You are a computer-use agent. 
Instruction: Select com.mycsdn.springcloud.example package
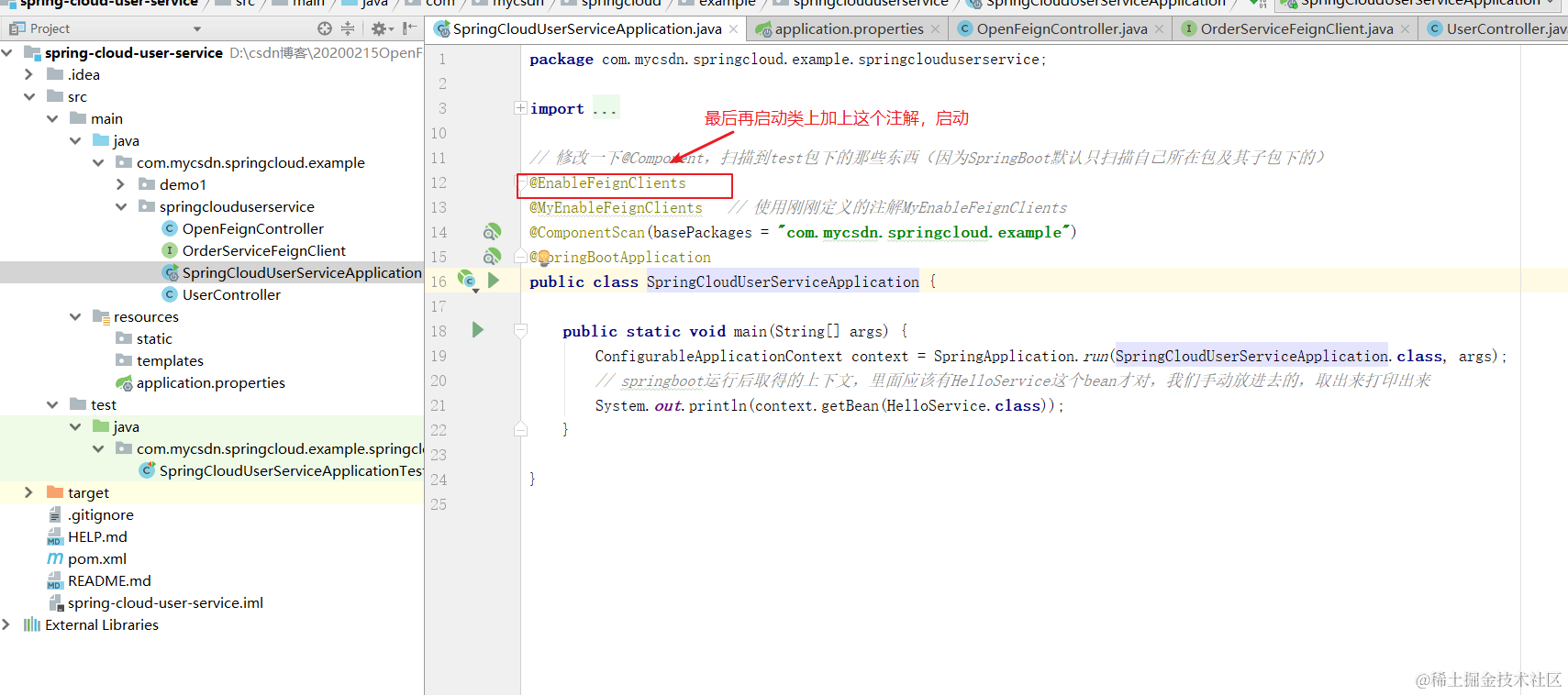[250, 162]
